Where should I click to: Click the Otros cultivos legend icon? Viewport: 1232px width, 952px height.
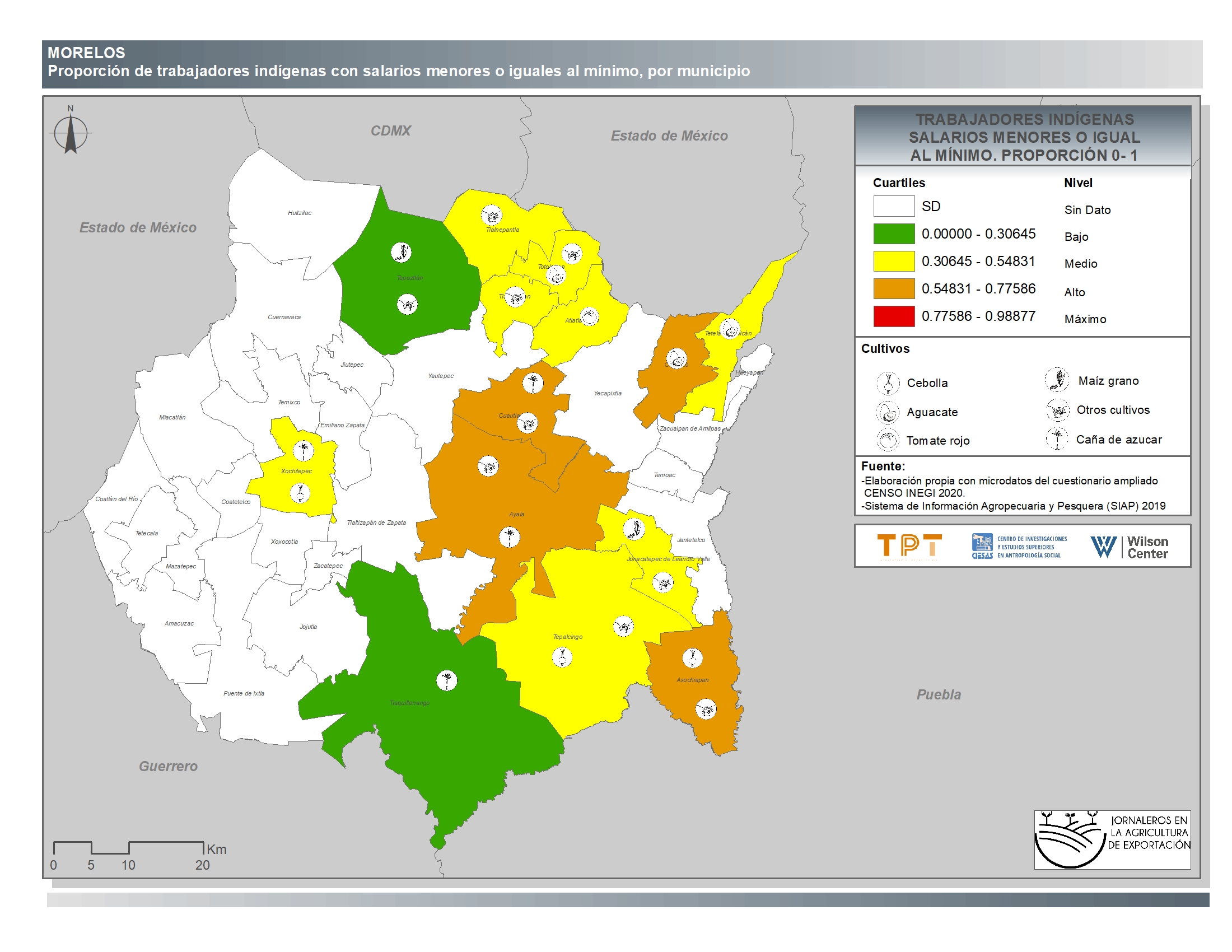coord(1057,410)
